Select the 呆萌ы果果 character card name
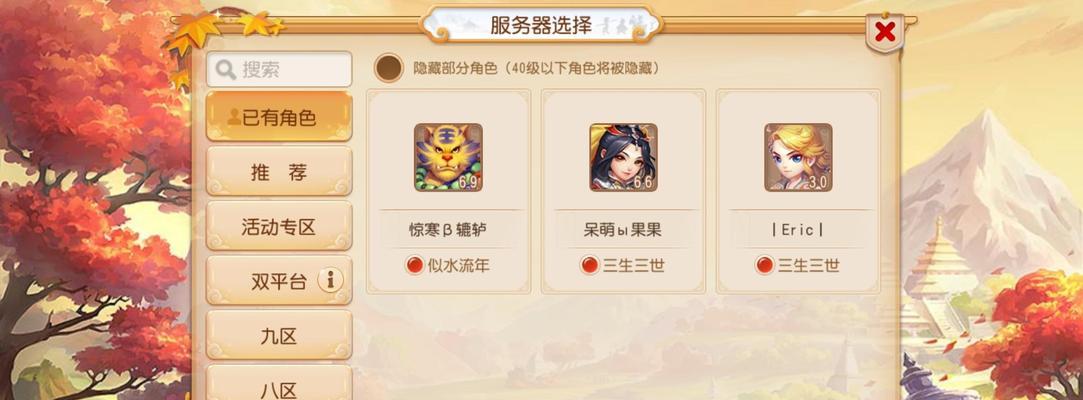 [623, 230]
